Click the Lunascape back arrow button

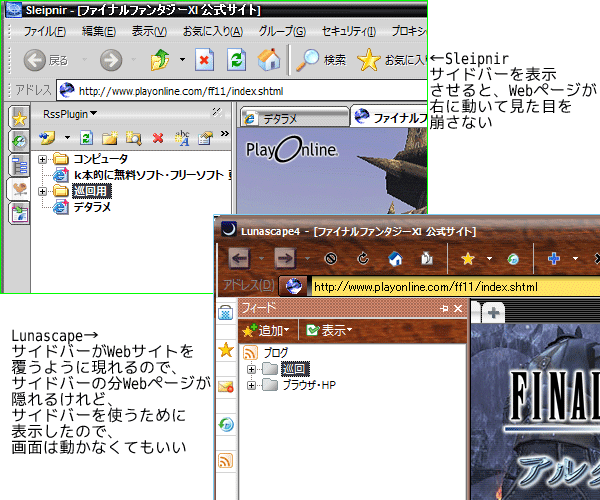point(240,259)
